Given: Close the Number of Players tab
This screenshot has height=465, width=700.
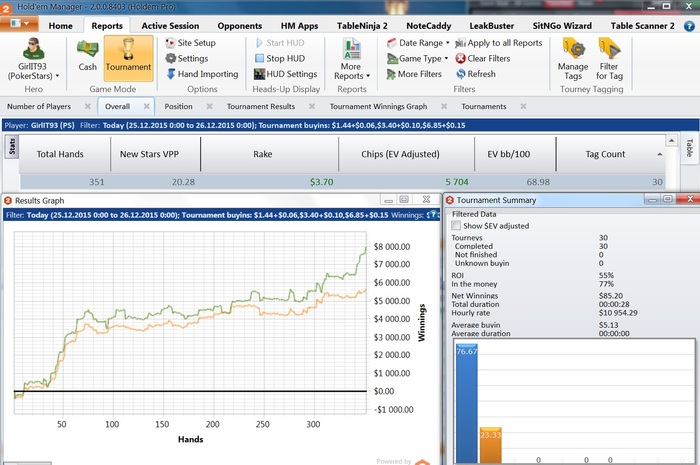Looking at the screenshot, I should [88, 106].
